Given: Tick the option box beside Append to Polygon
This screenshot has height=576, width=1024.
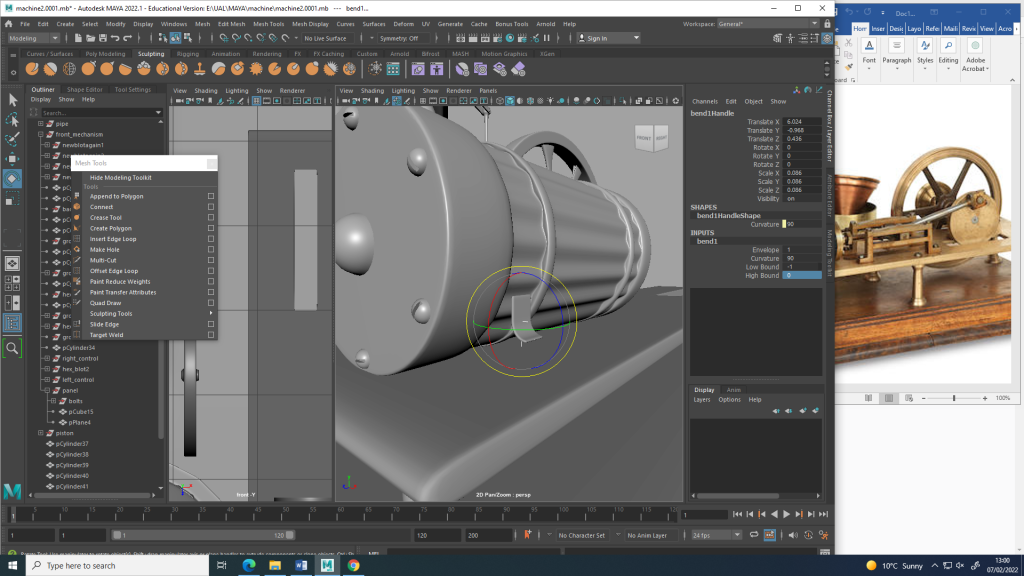Looking at the screenshot, I should 211,196.
